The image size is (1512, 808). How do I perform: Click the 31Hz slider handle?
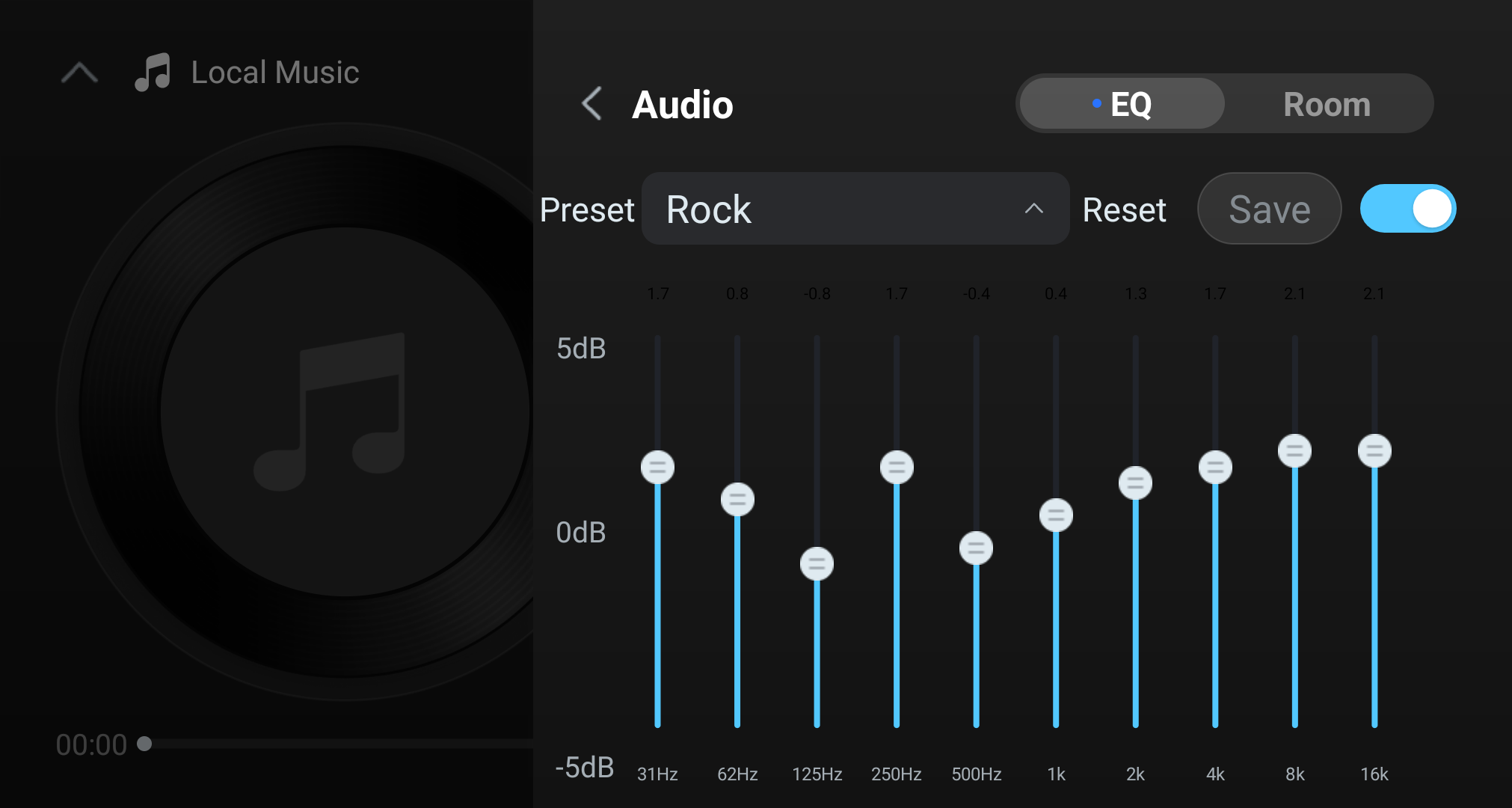(x=657, y=468)
